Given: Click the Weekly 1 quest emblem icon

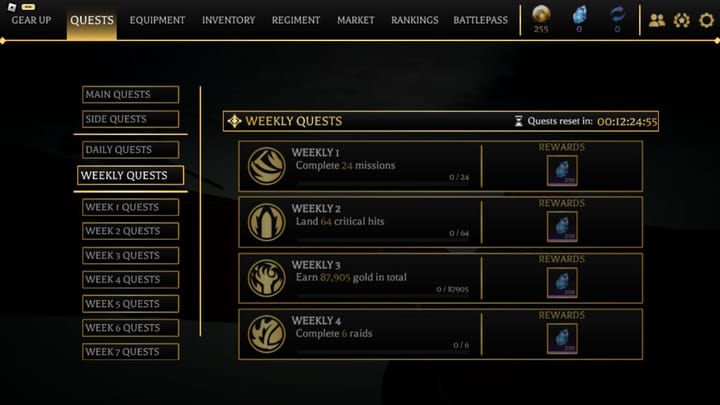Looking at the screenshot, I should [267, 166].
